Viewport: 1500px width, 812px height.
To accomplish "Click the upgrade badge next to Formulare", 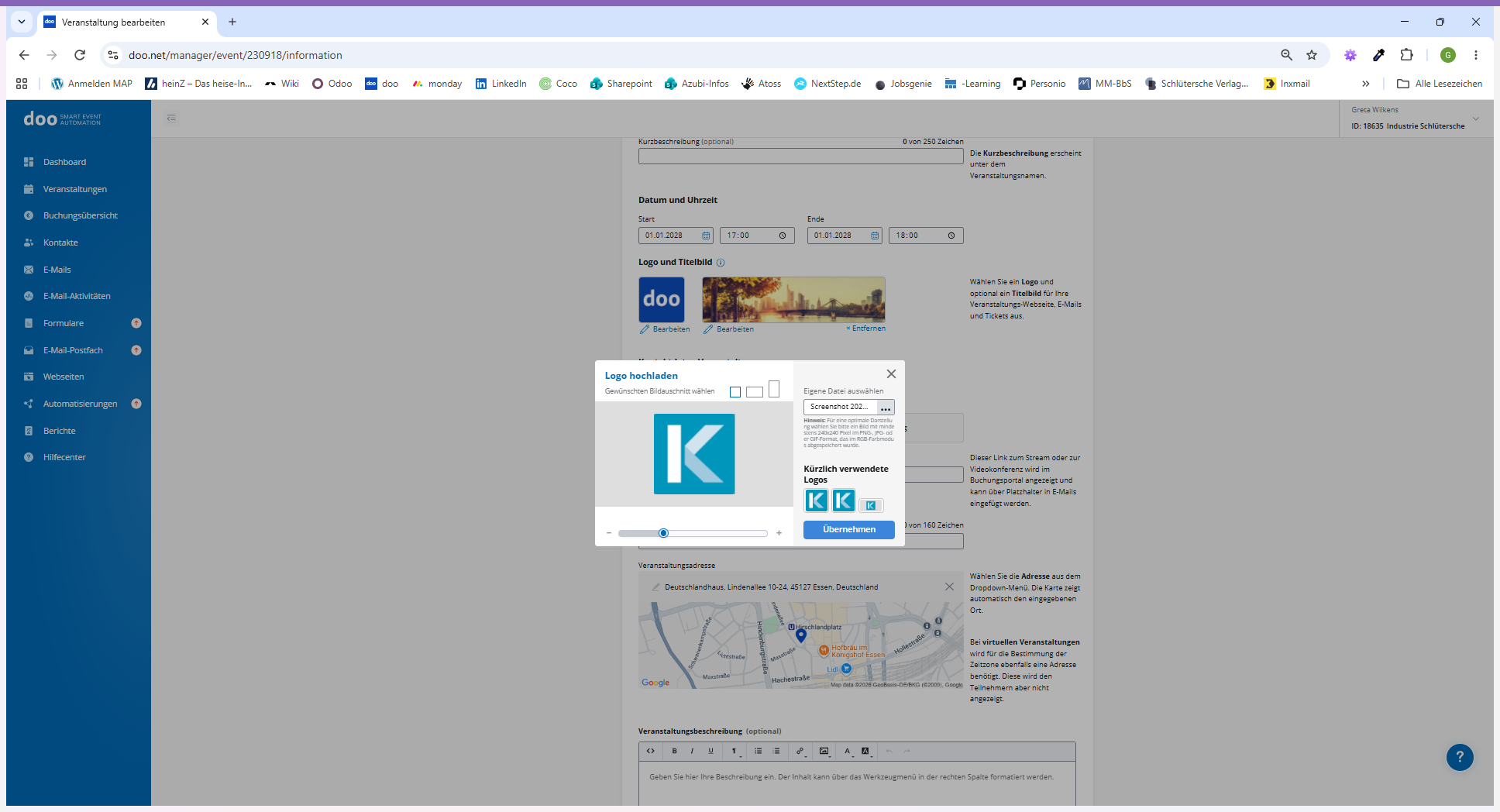I will pos(136,323).
